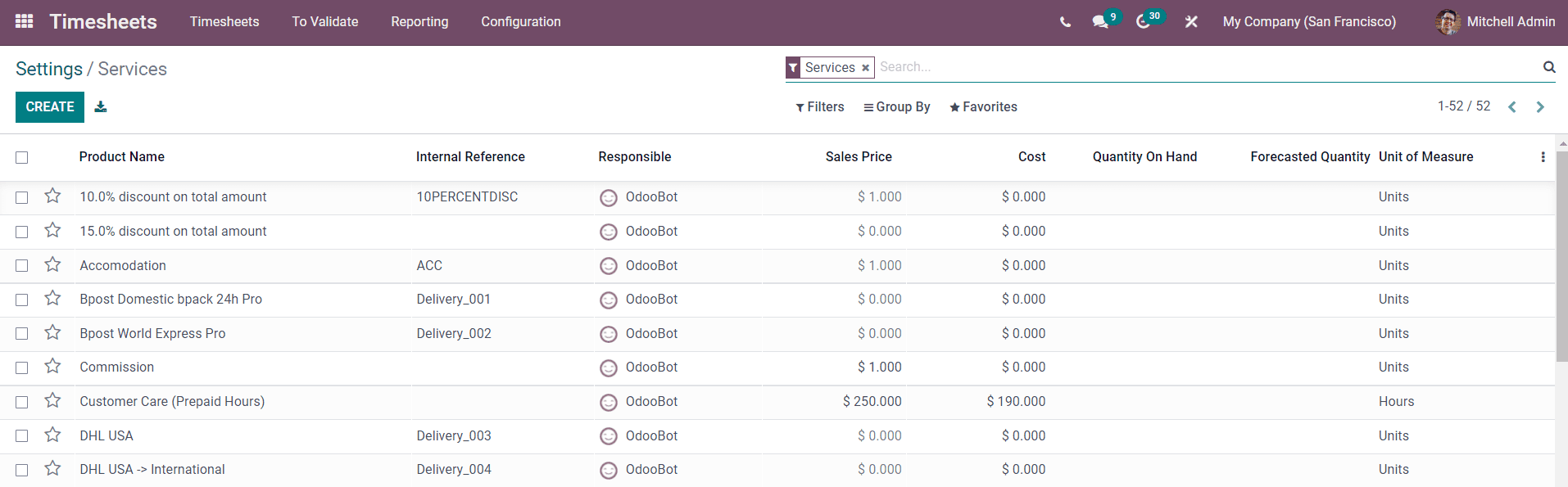Click the 1-52 / 52 pager text
The height and width of the screenshot is (487, 1568).
[1464, 106]
